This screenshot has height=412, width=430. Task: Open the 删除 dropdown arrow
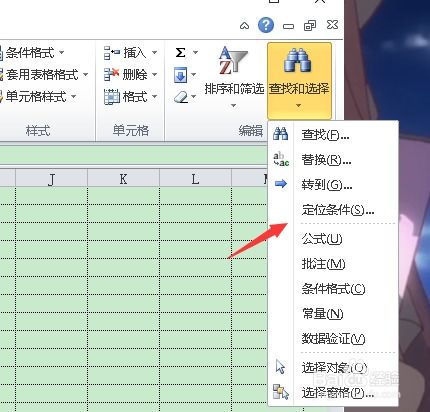[x=154, y=74]
